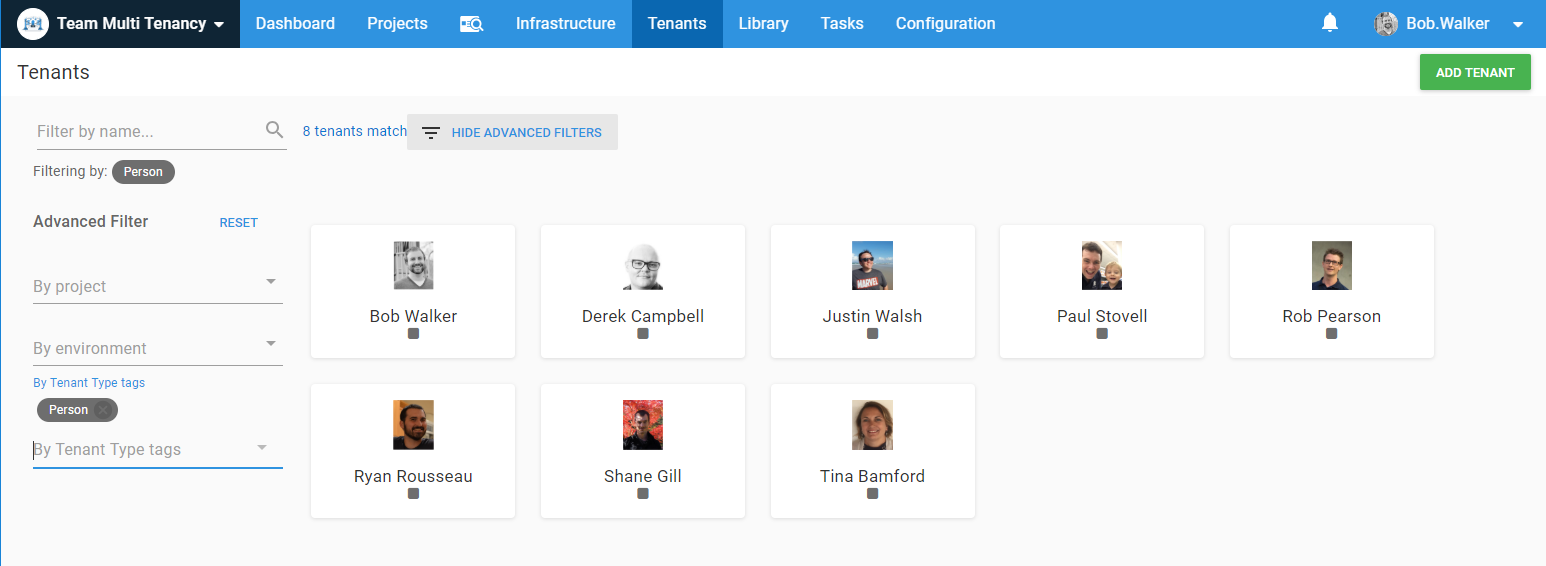The image size is (1546, 566).
Task: Click the Bob.Walker user avatar icon
Action: coord(1386,24)
